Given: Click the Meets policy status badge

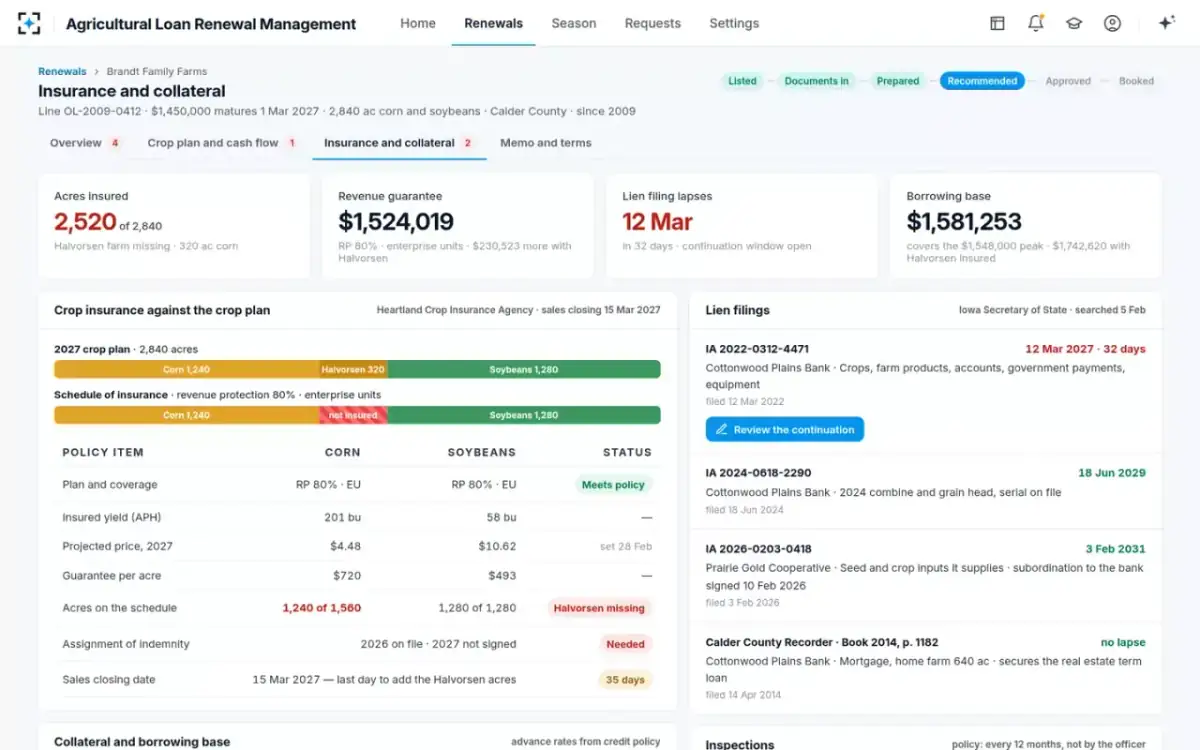Looking at the screenshot, I should (613, 485).
